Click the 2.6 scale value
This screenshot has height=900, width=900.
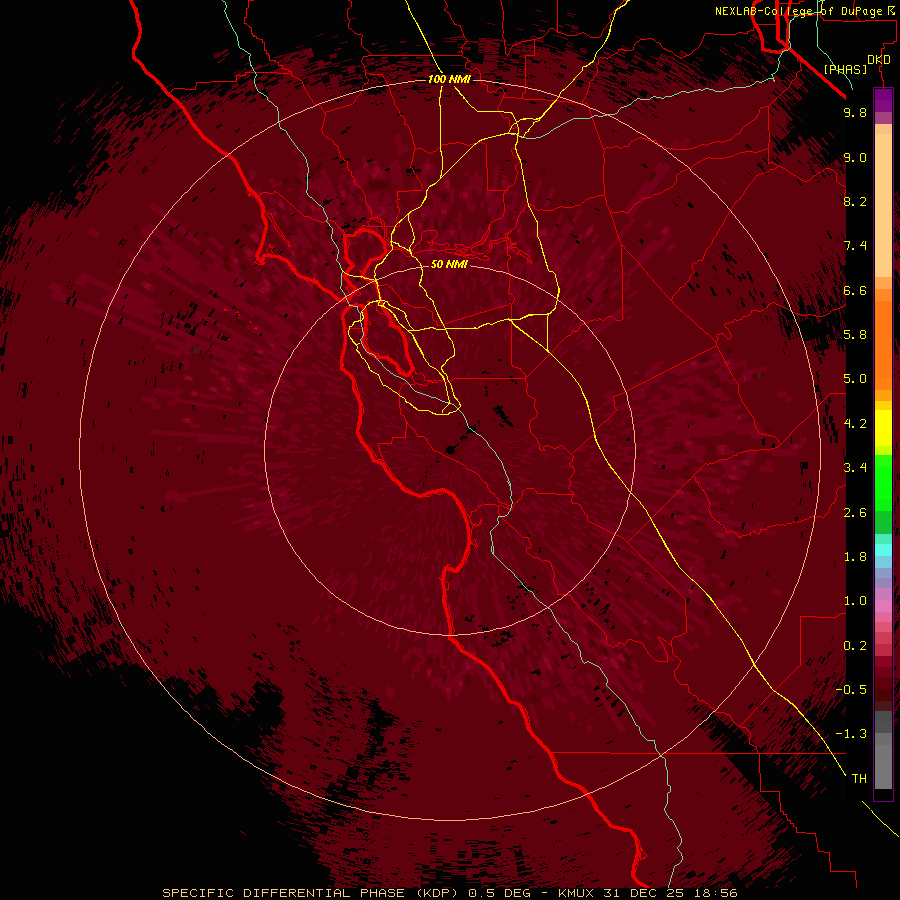coord(855,513)
